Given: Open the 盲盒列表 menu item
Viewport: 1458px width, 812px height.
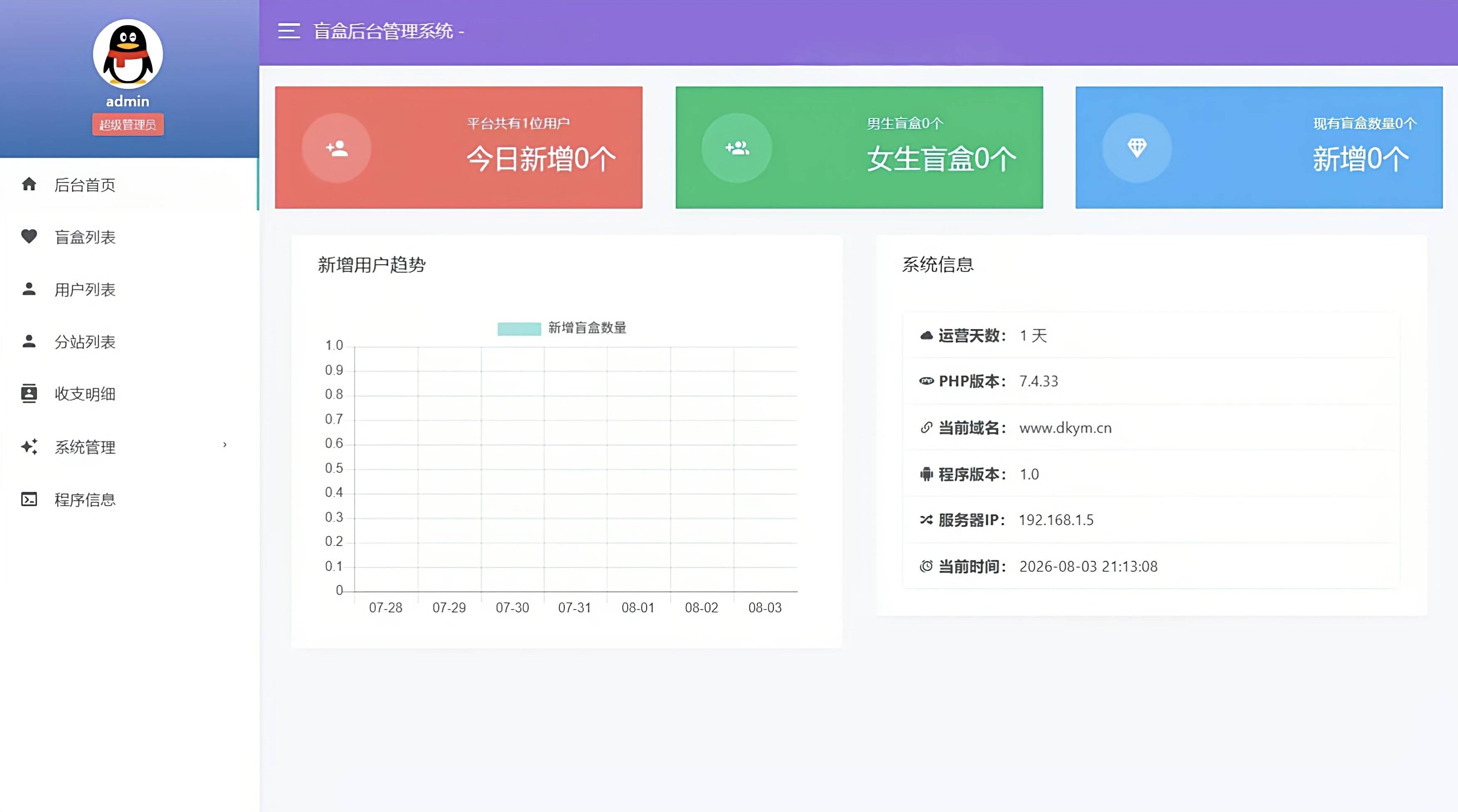Looking at the screenshot, I should (129, 237).
